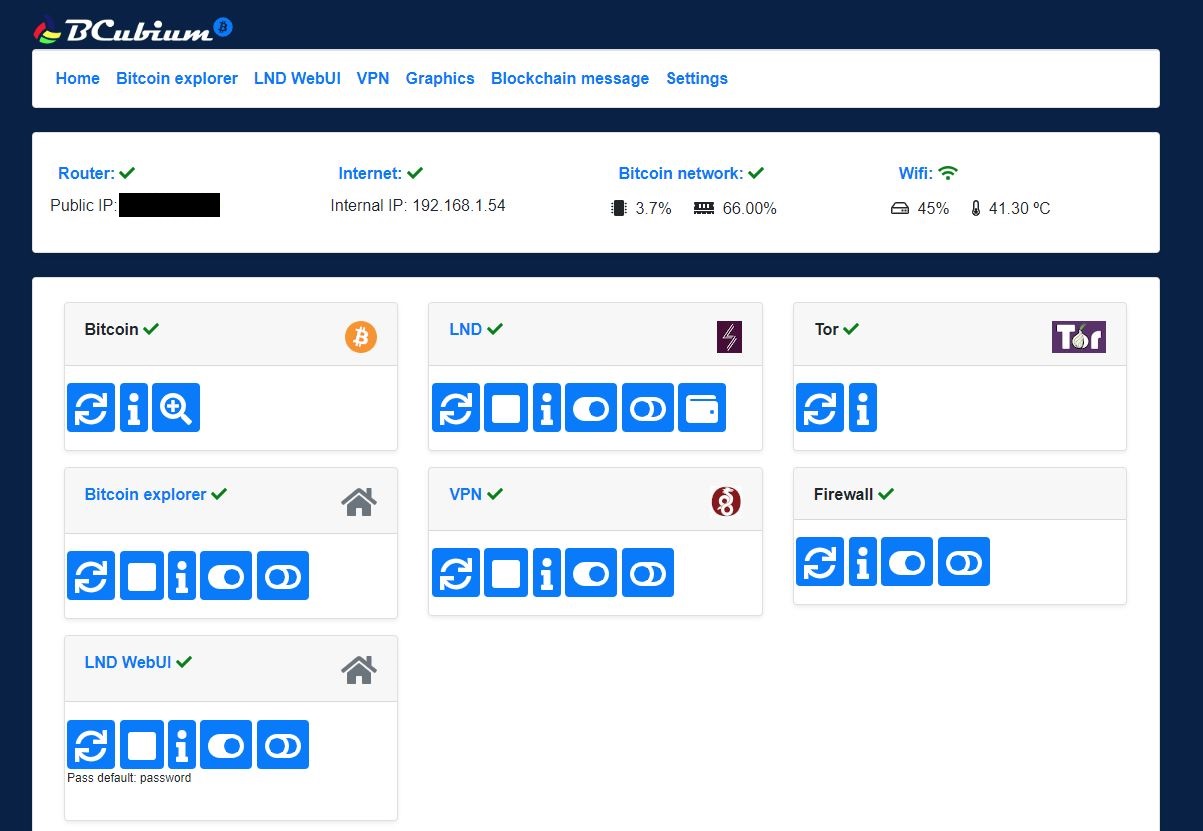Toggle the second Bitcoin explorer double-circle switch
Image resolution: width=1203 pixels, height=831 pixels.
(x=282, y=575)
